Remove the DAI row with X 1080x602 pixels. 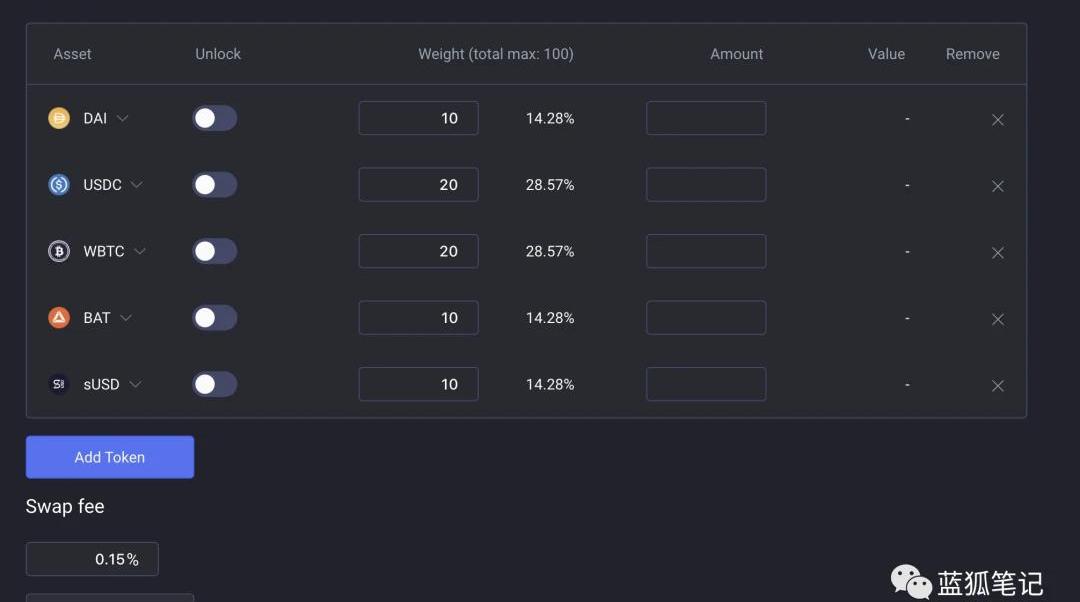tap(997, 120)
